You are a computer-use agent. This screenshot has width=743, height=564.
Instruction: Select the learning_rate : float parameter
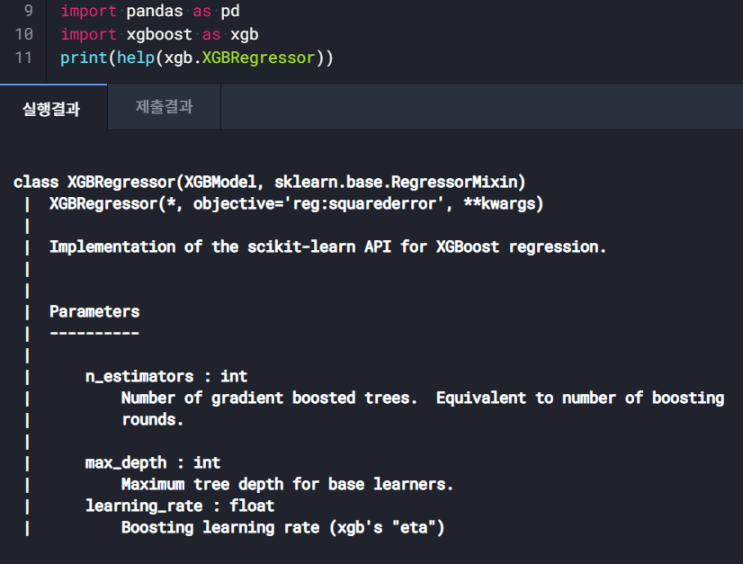[179, 506]
